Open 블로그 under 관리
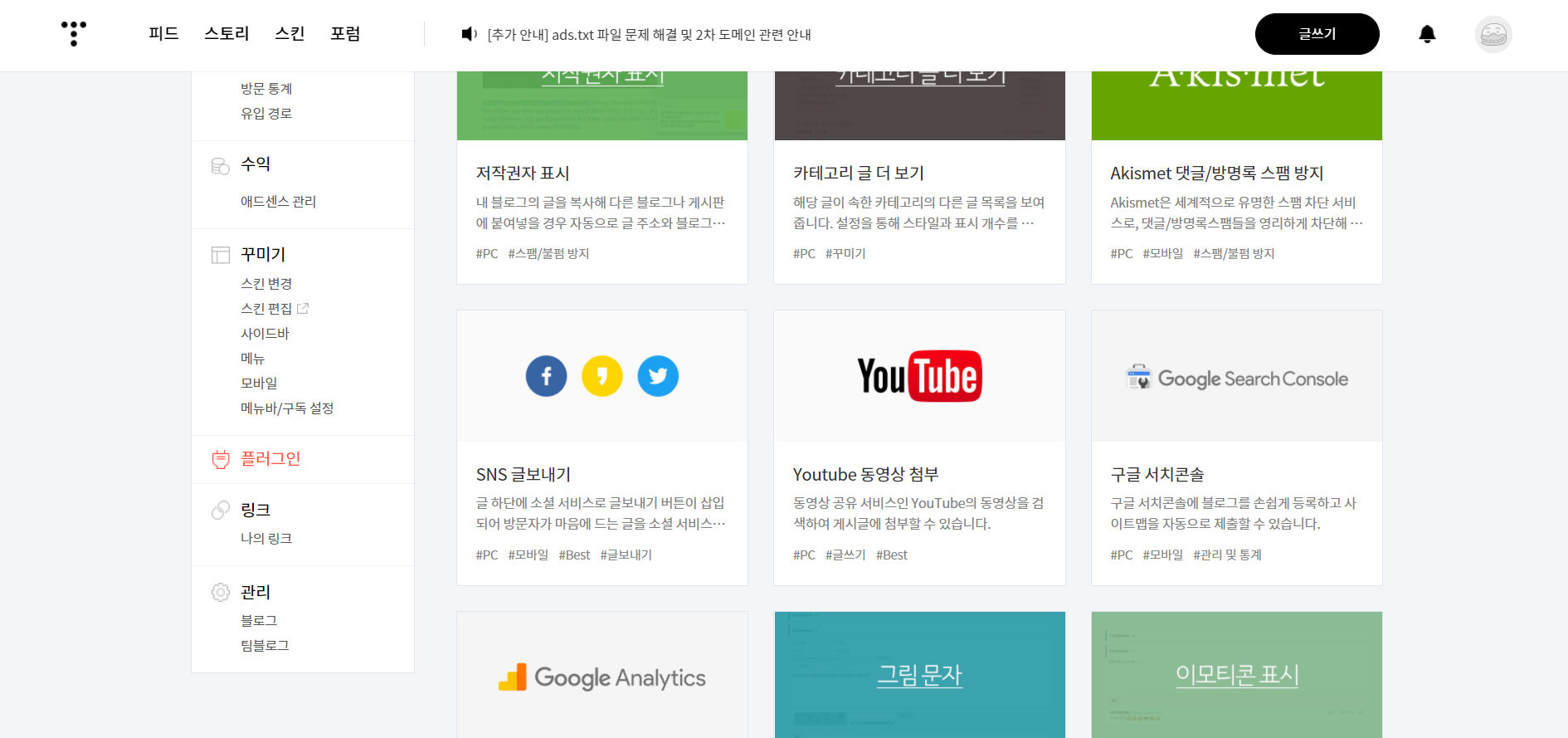This screenshot has width=1568, height=738. point(259,620)
